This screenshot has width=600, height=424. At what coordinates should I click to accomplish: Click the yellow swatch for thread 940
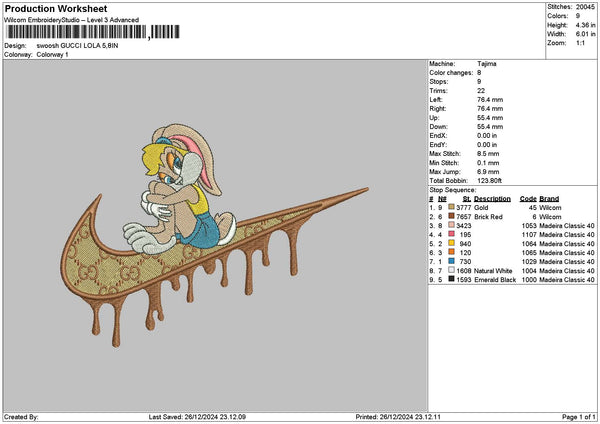coord(451,243)
